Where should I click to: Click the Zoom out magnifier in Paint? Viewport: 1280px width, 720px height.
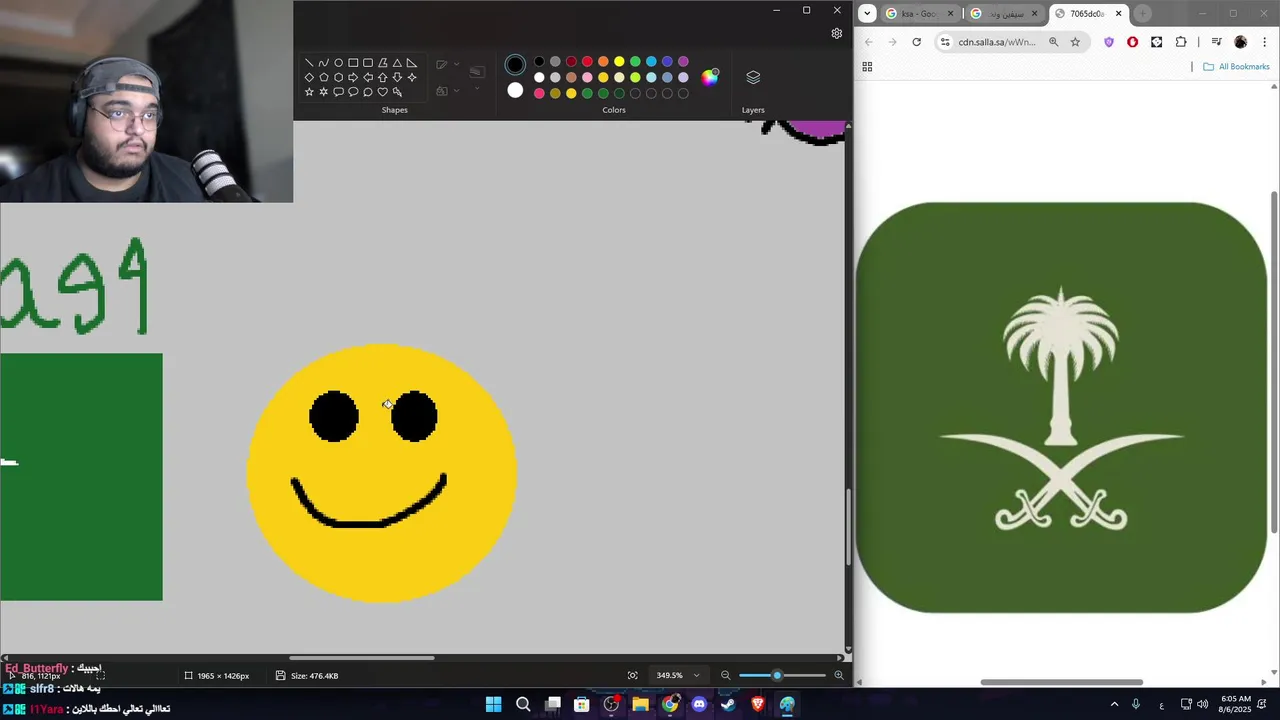[726, 675]
